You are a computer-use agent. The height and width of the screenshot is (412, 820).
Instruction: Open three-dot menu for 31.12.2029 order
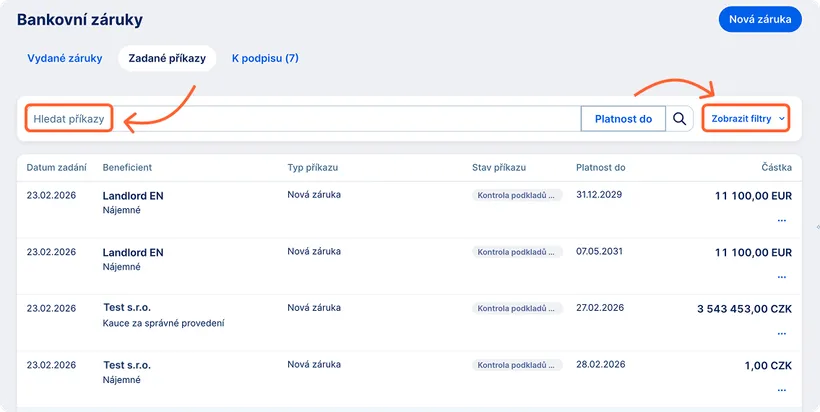coord(782,220)
